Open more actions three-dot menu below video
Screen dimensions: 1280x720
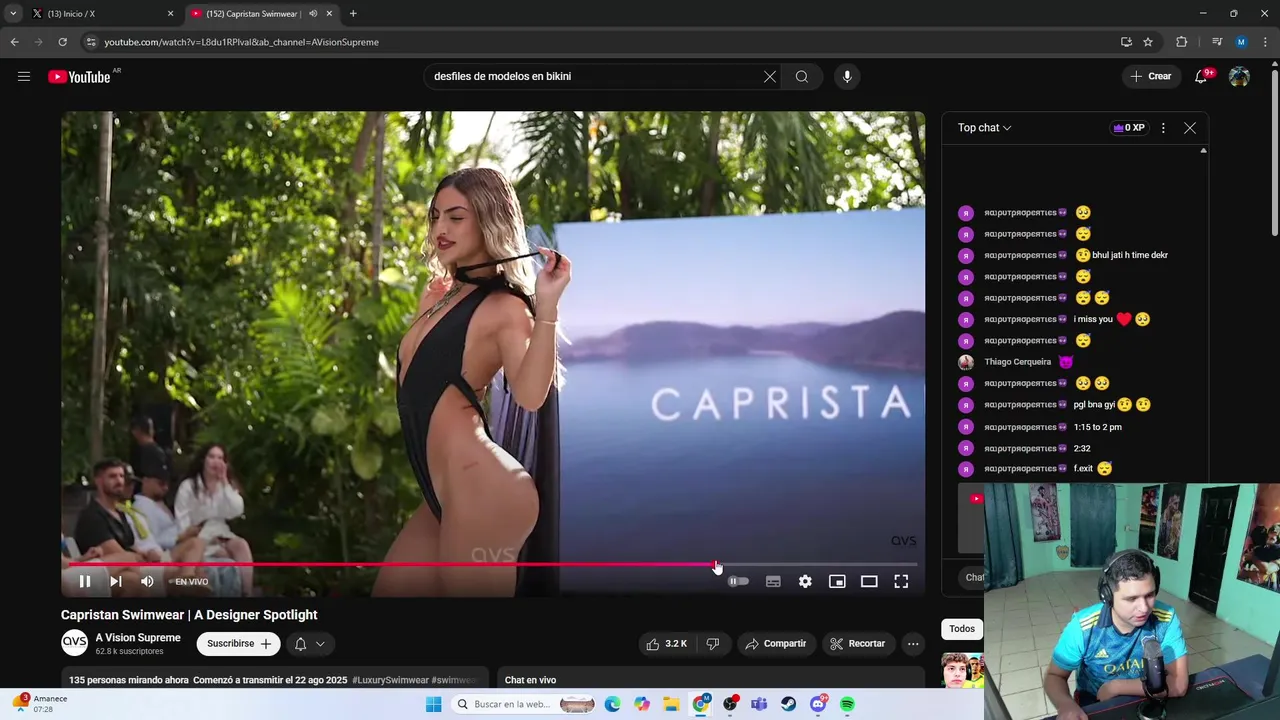pyautogui.click(x=913, y=644)
